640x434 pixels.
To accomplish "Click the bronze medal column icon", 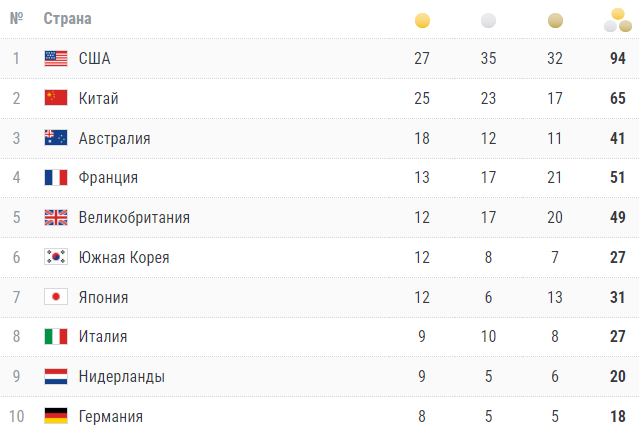I will click(x=555, y=19).
